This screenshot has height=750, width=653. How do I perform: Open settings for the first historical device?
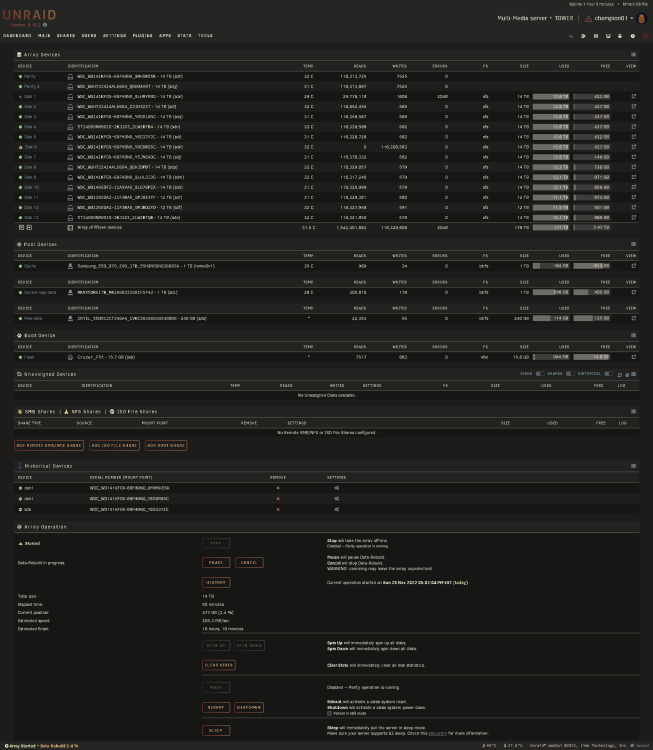click(337, 488)
